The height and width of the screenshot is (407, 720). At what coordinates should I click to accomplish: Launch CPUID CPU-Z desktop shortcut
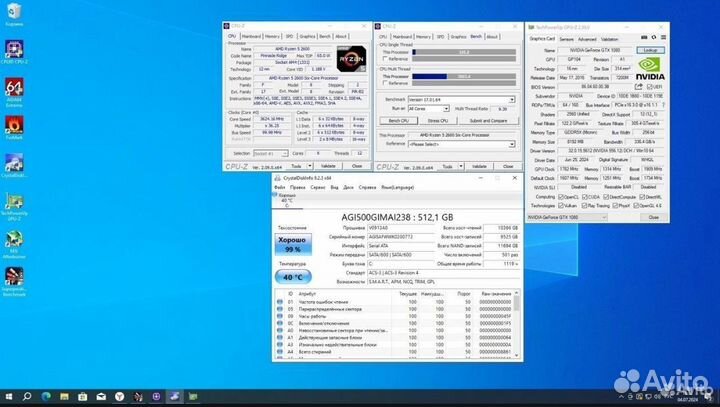coord(14,52)
